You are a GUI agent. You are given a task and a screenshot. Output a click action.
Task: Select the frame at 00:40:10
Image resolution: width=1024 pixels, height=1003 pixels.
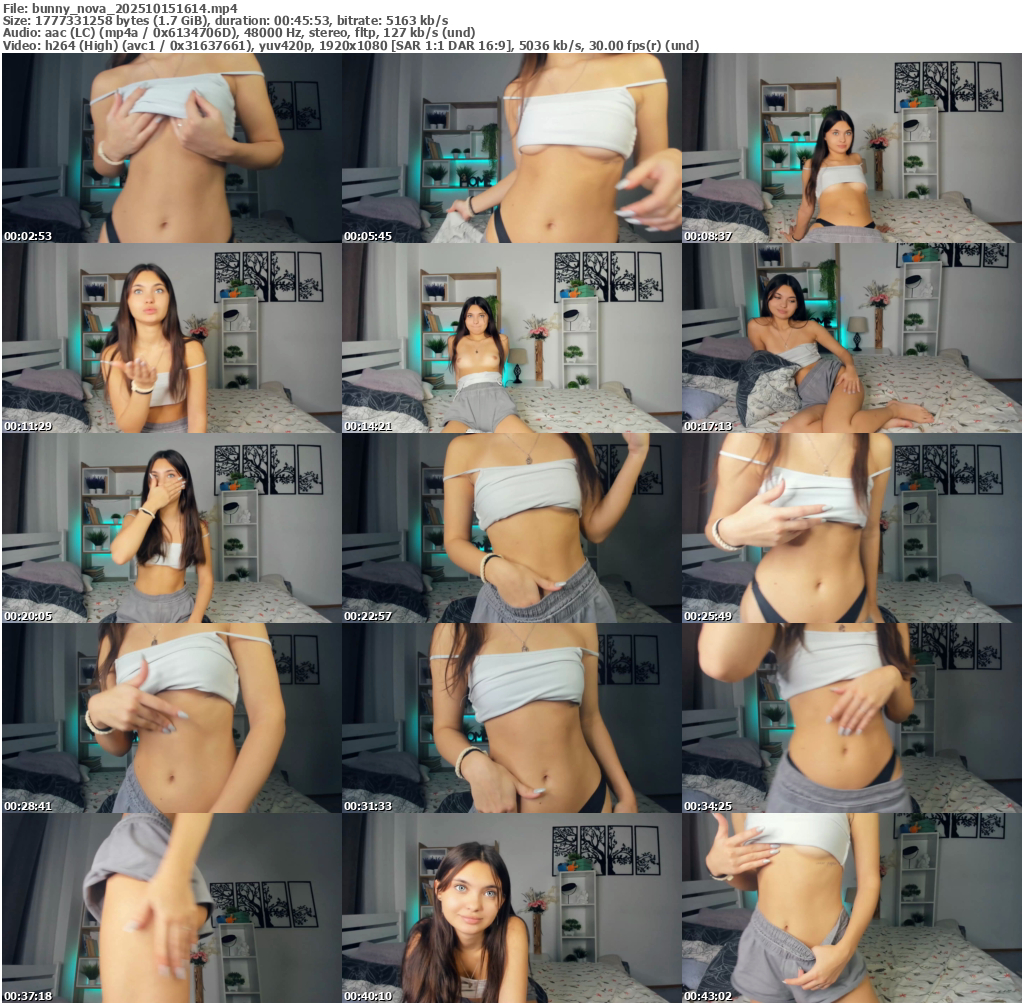pos(511,908)
